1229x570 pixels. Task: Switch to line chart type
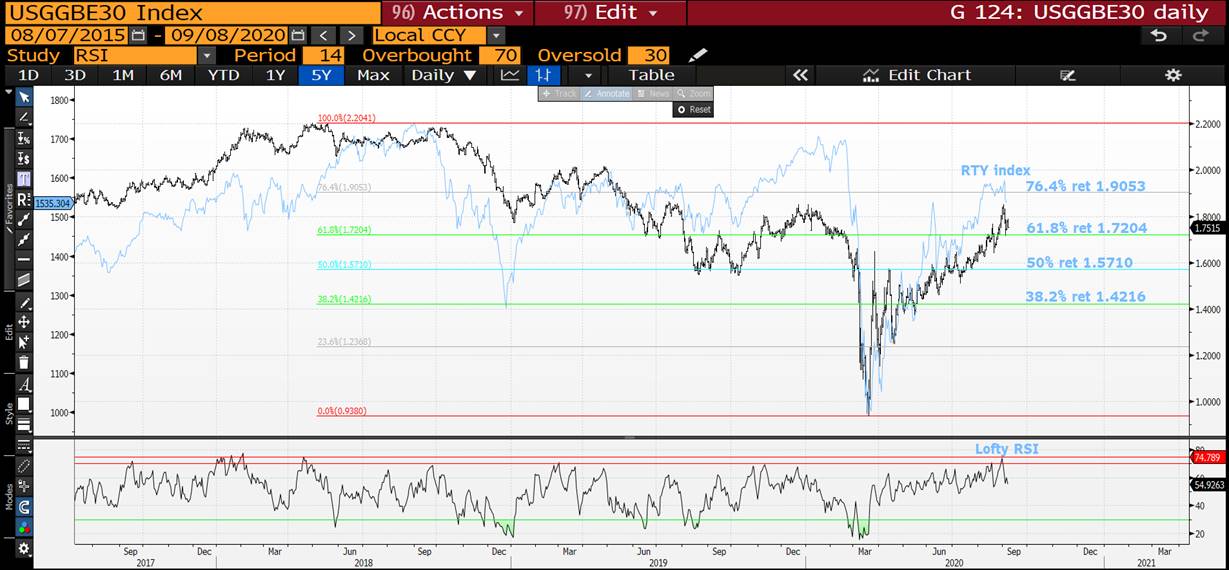pos(510,75)
